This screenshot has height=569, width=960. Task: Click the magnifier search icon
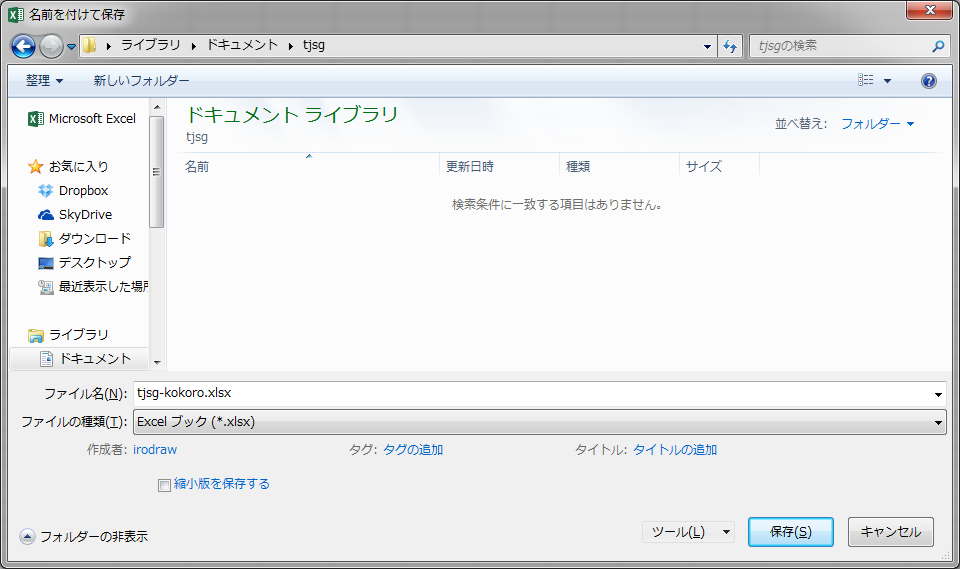pyautogui.click(x=938, y=46)
